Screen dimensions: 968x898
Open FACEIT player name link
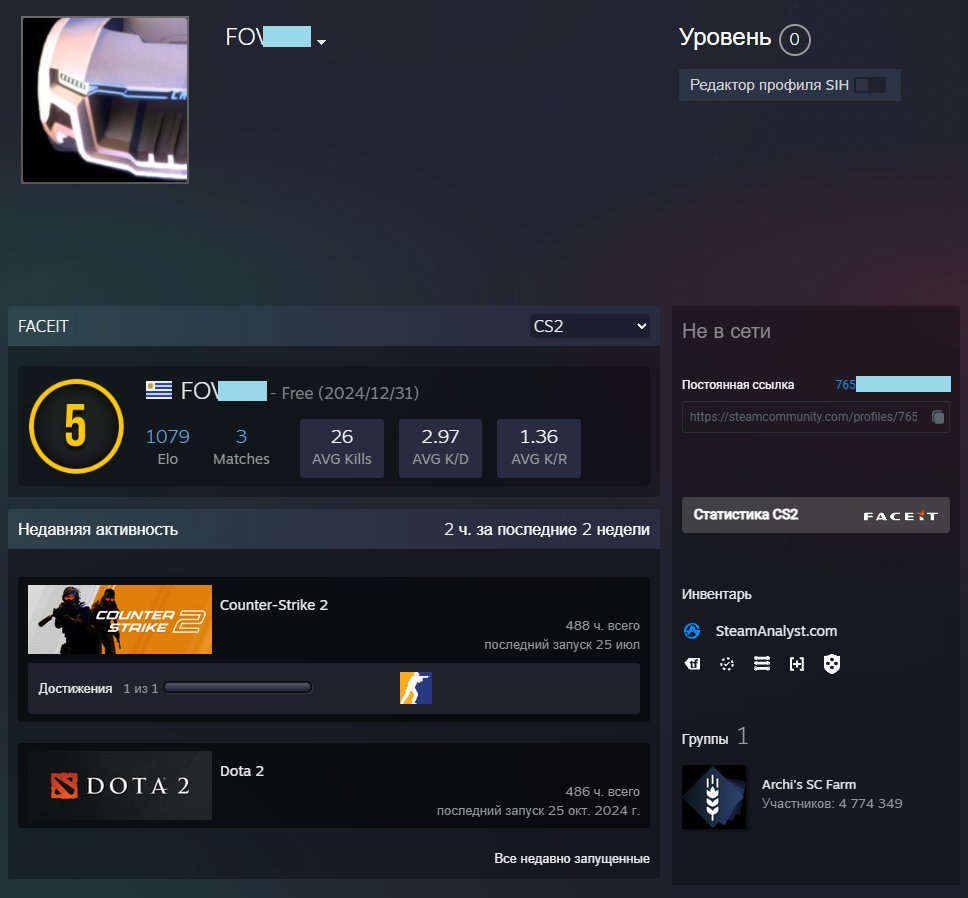point(223,391)
